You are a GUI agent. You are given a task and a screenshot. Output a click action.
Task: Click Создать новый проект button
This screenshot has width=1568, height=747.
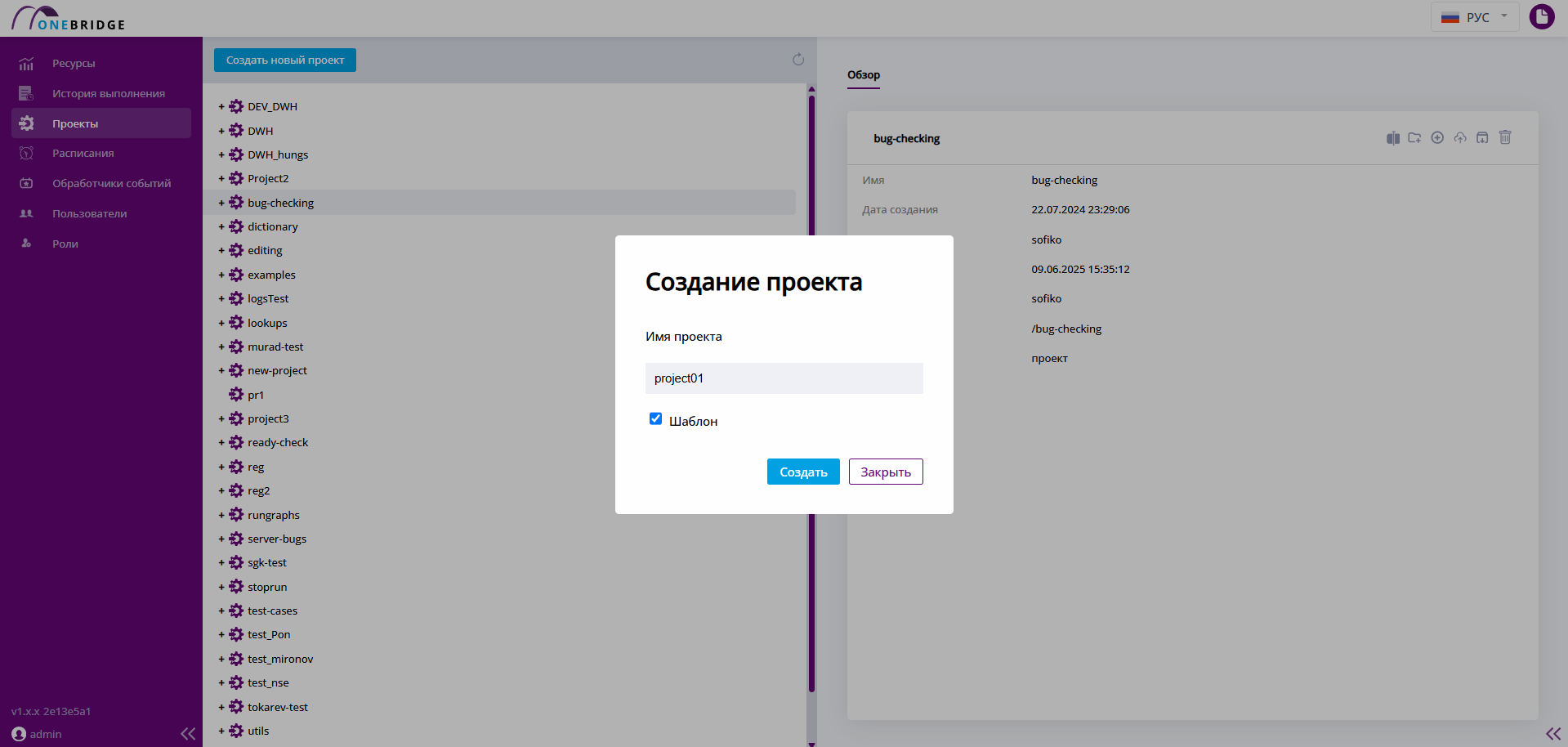pyautogui.click(x=285, y=60)
